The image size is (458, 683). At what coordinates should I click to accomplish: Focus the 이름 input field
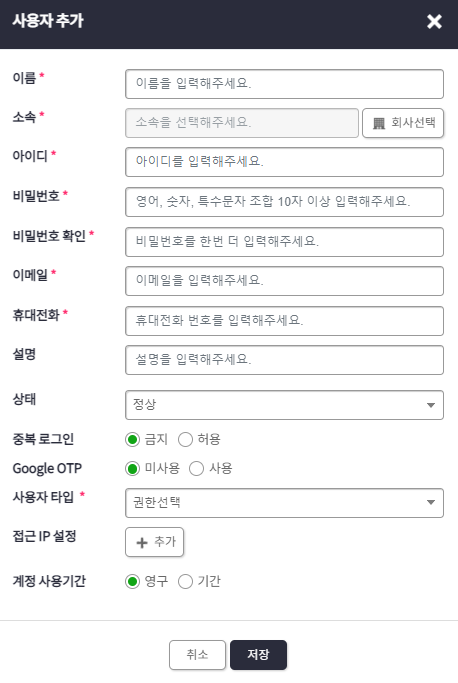tap(284, 84)
